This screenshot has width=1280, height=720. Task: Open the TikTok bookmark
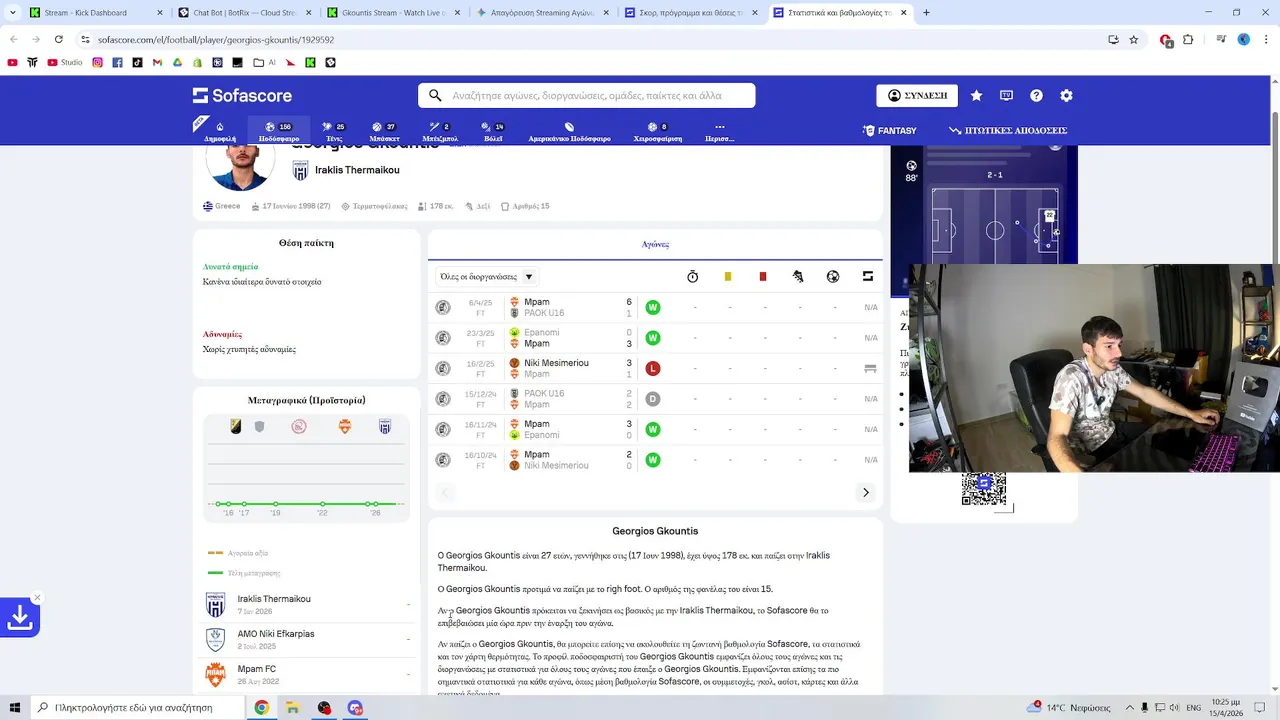(x=137, y=62)
